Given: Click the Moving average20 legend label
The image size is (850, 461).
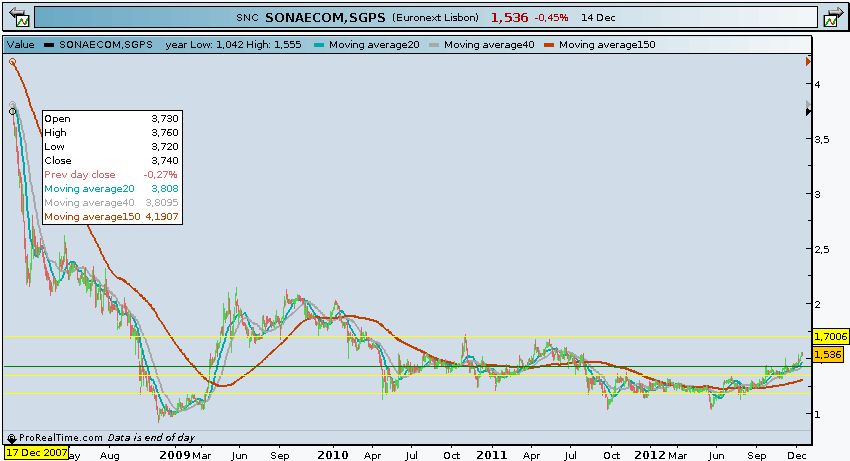Looking at the screenshot, I should (x=374, y=45).
